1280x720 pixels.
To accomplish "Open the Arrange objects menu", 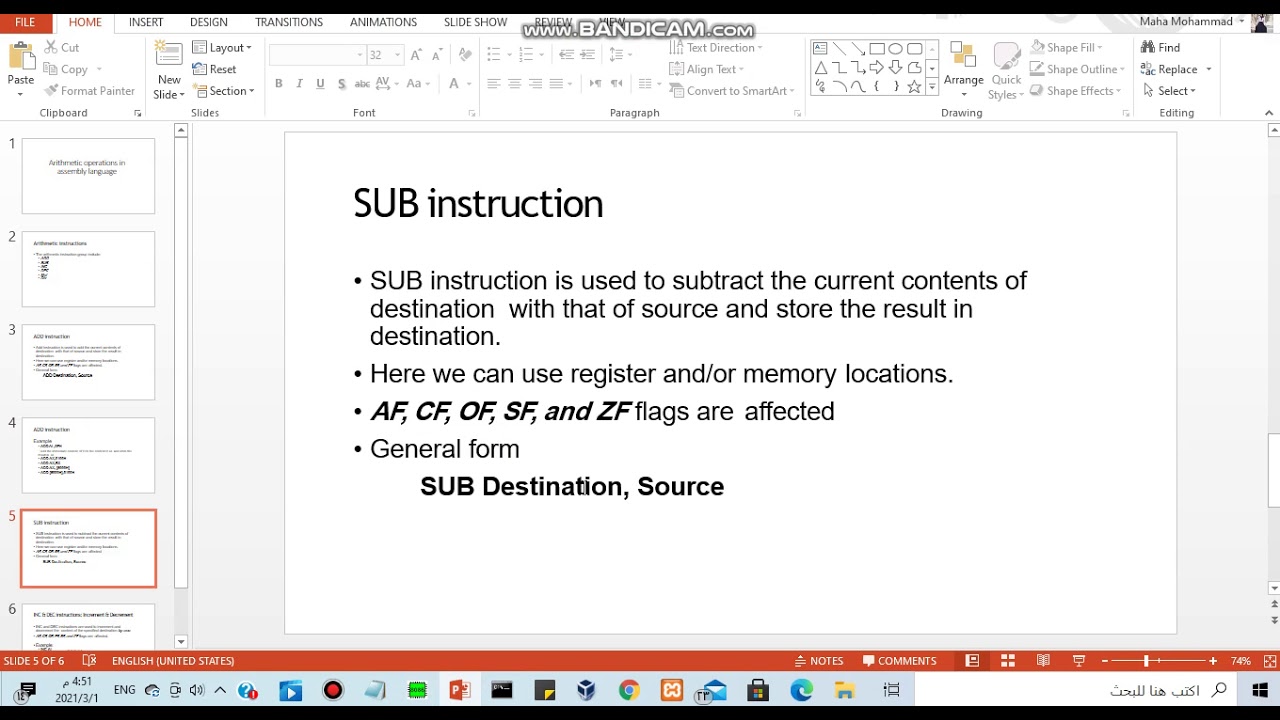I will 963,70.
